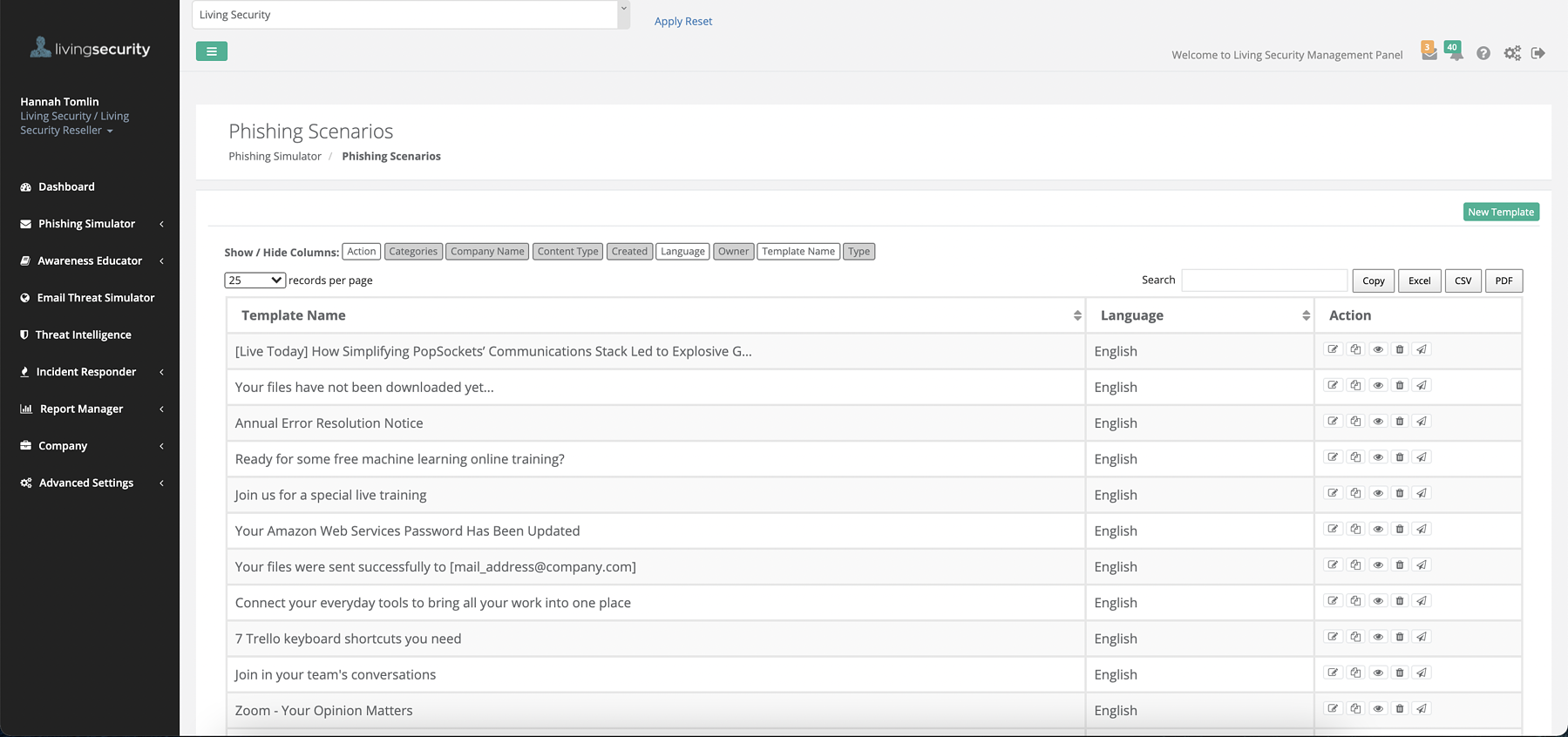The width and height of the screenshot is (1568, 737).
Task: Open Threat Intelligence in the sidebar
Action: tap(83, 335)
